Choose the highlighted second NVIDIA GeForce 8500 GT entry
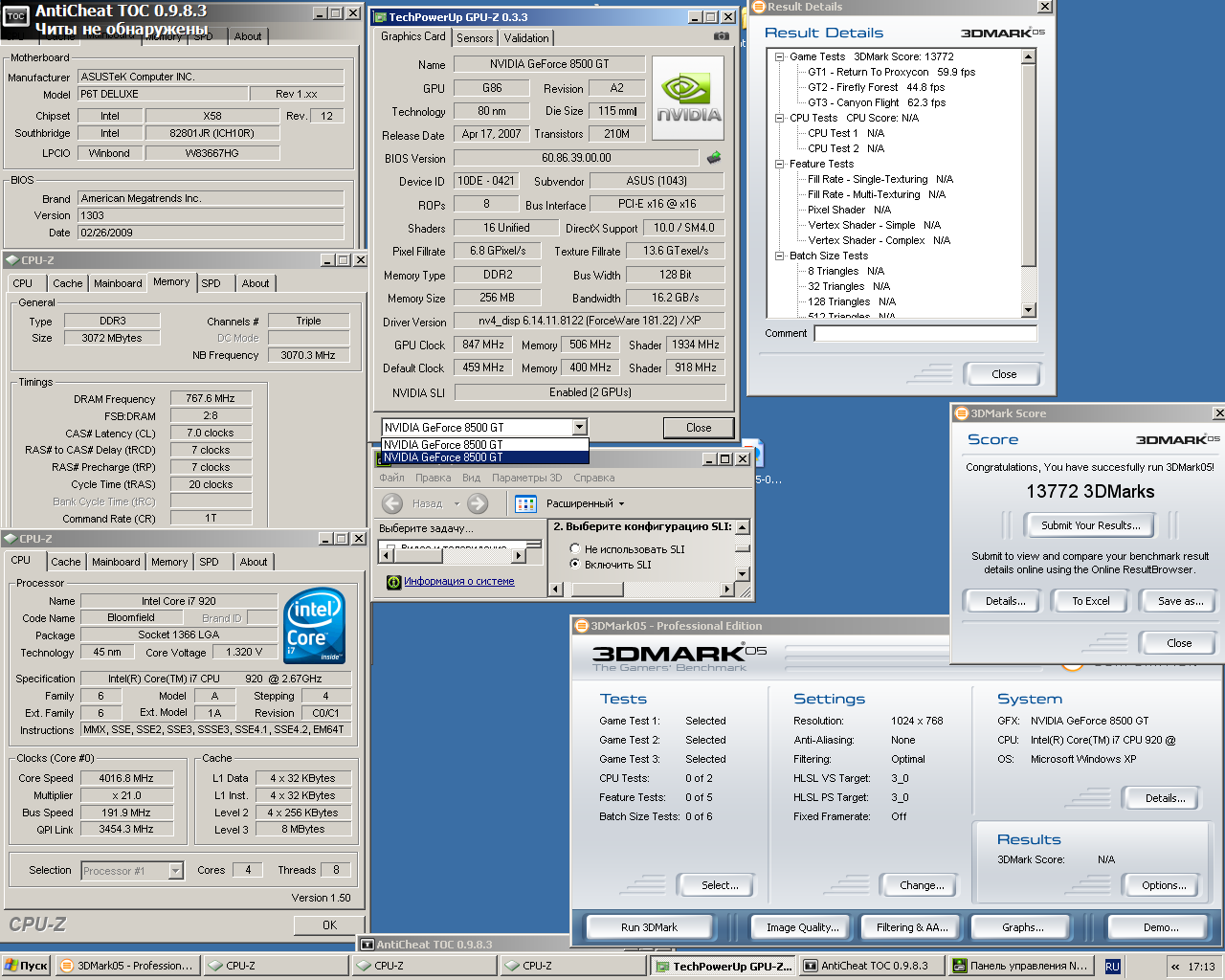The width and height of the screenshot is (1225, 980). [x=485, y=457]
